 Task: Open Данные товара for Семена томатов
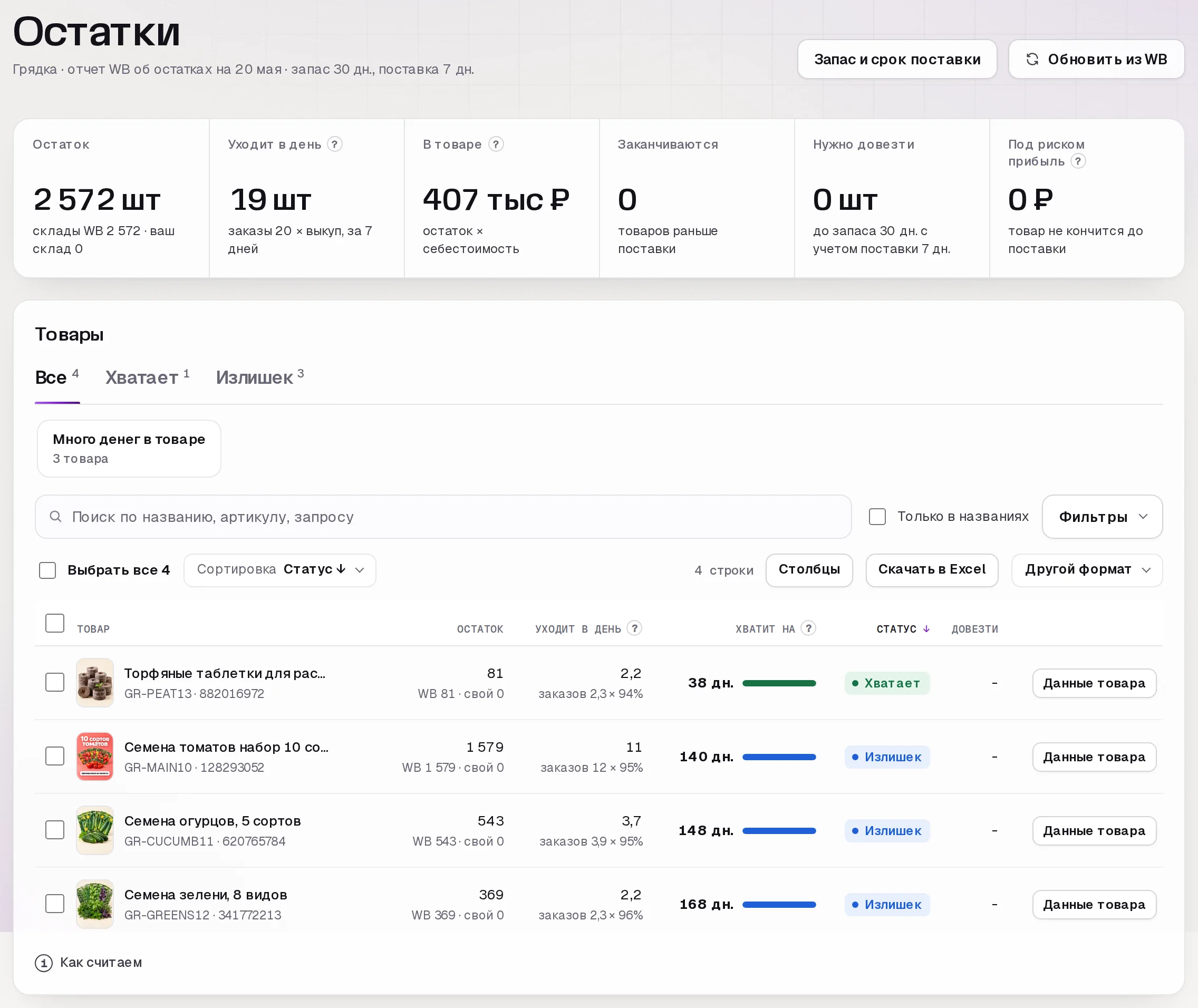tap(1094, 757)
